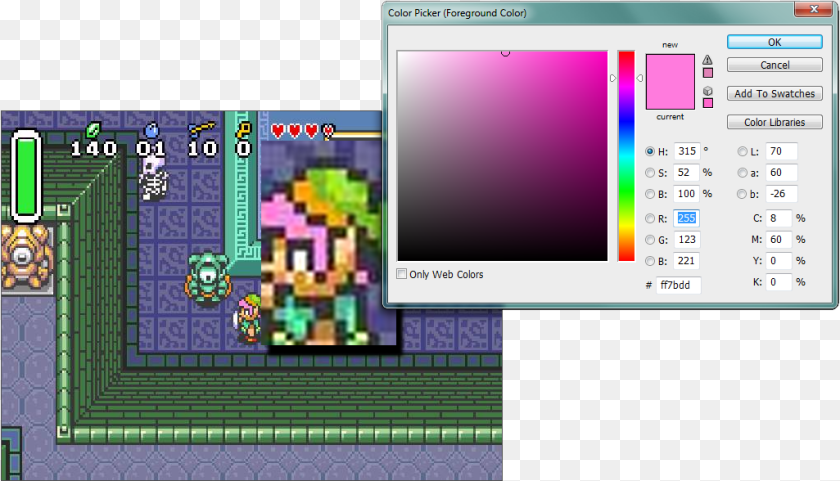Image resolution: width=840 pixels, height=481 pixels.
Task: Select the R red radio button
Action: 650,219
